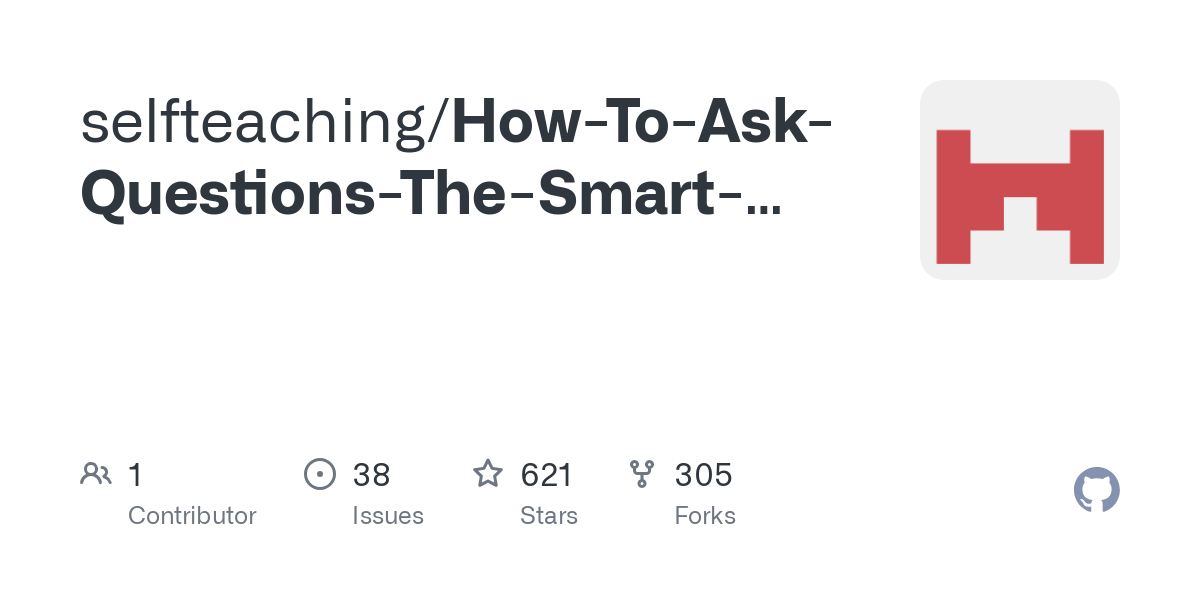
Task: Click the gray rounded tile around the avatar
Action: tap(1020, 180)
